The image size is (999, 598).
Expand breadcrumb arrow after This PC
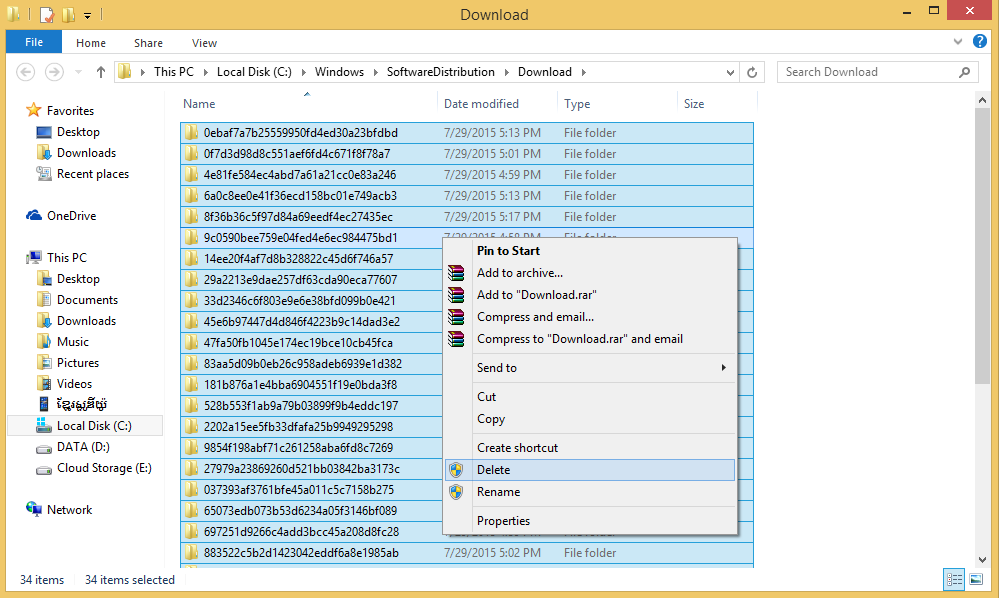click(x=206, y=73)
